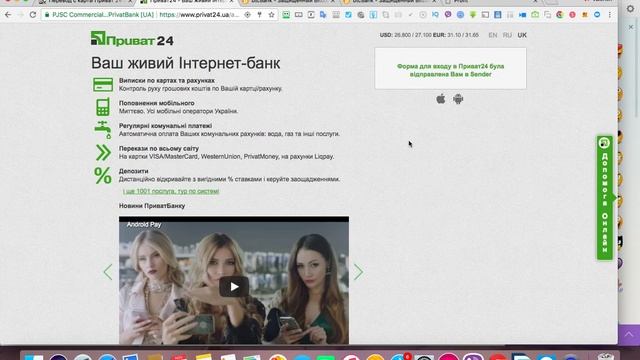Click the double-arrow transfers icon
Image resolution: width=640 pixels, height=360 pixels.
103,153
